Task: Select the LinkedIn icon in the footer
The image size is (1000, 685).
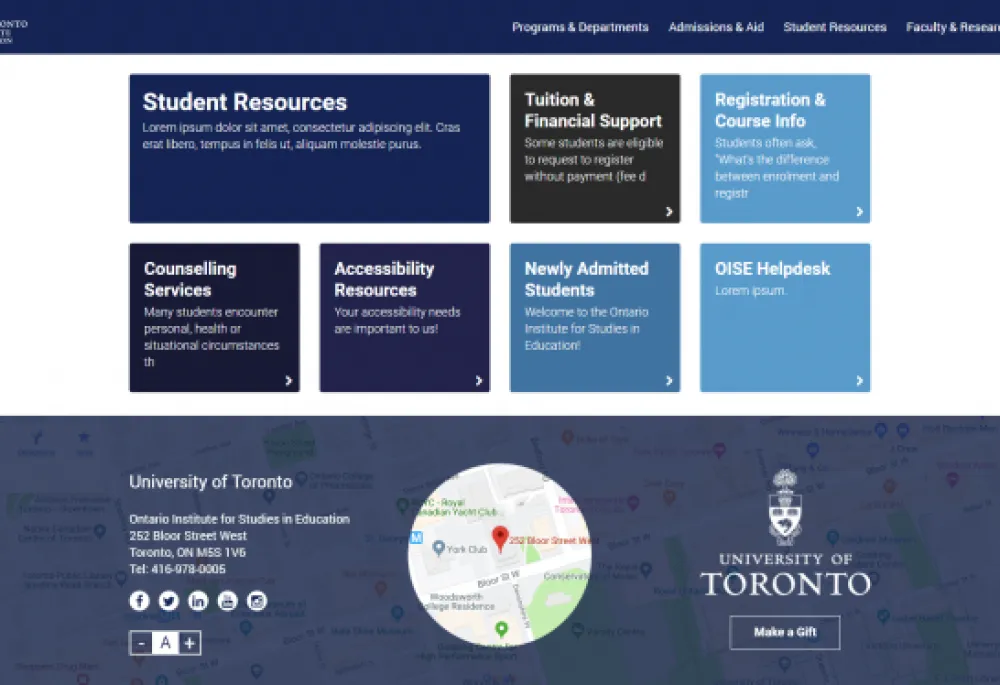Action: (x=198, y=601)
